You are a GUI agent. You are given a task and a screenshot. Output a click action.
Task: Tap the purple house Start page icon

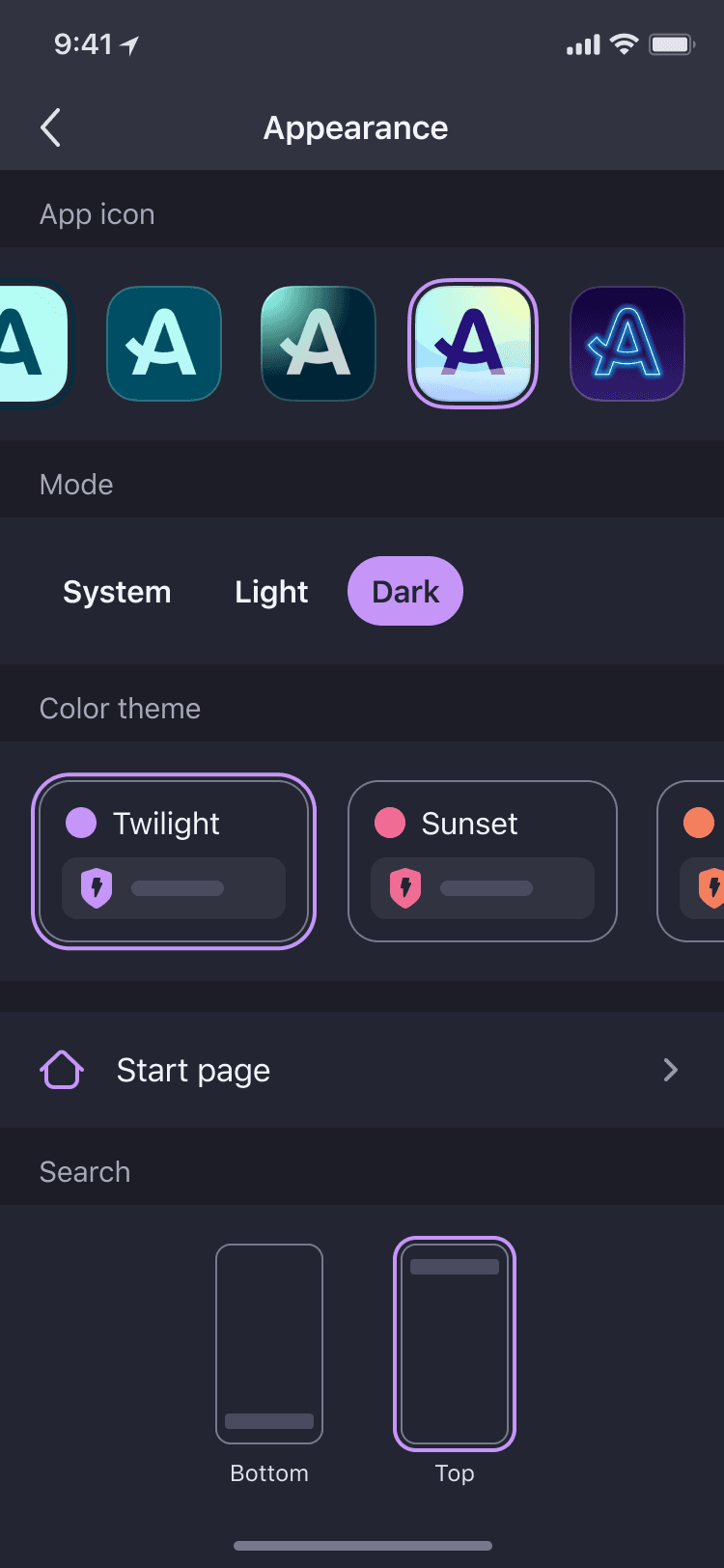coord(62,1070)
